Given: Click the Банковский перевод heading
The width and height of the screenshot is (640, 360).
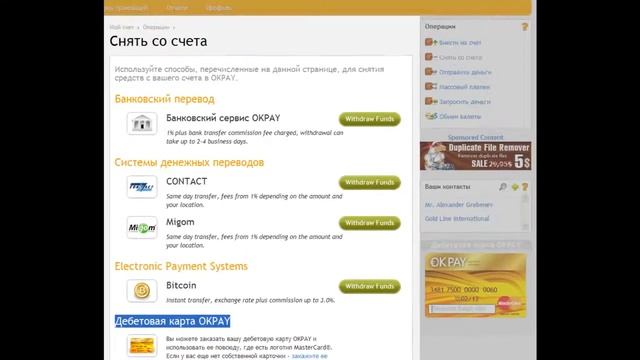Looking at the screenshot, I should pos(164,99).
